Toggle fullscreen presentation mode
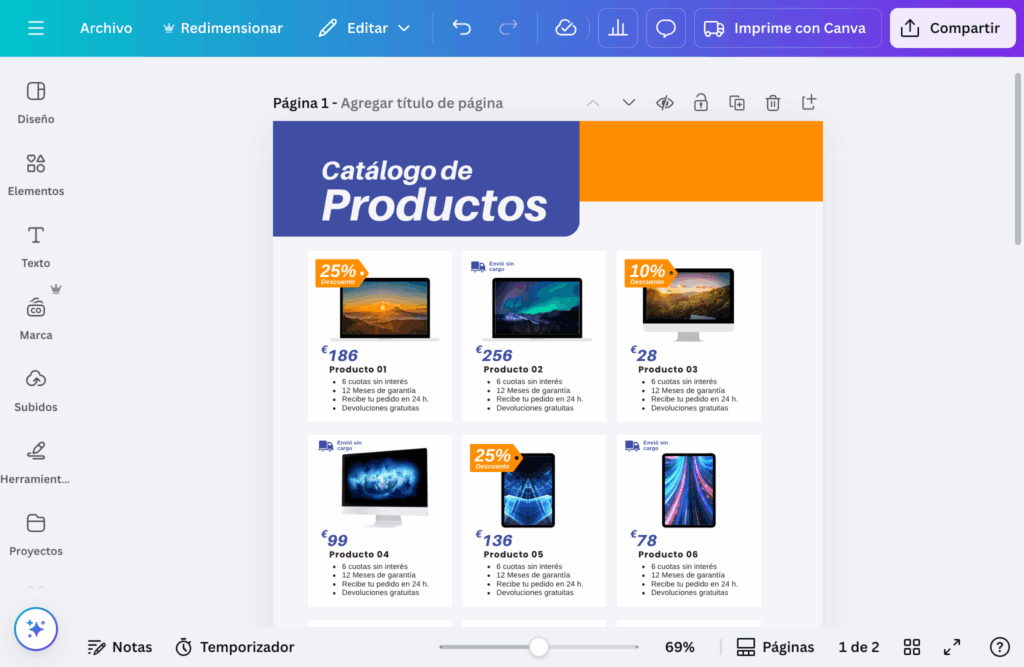This screenshot has height=667, width=1024. click(x=952, y=647)
